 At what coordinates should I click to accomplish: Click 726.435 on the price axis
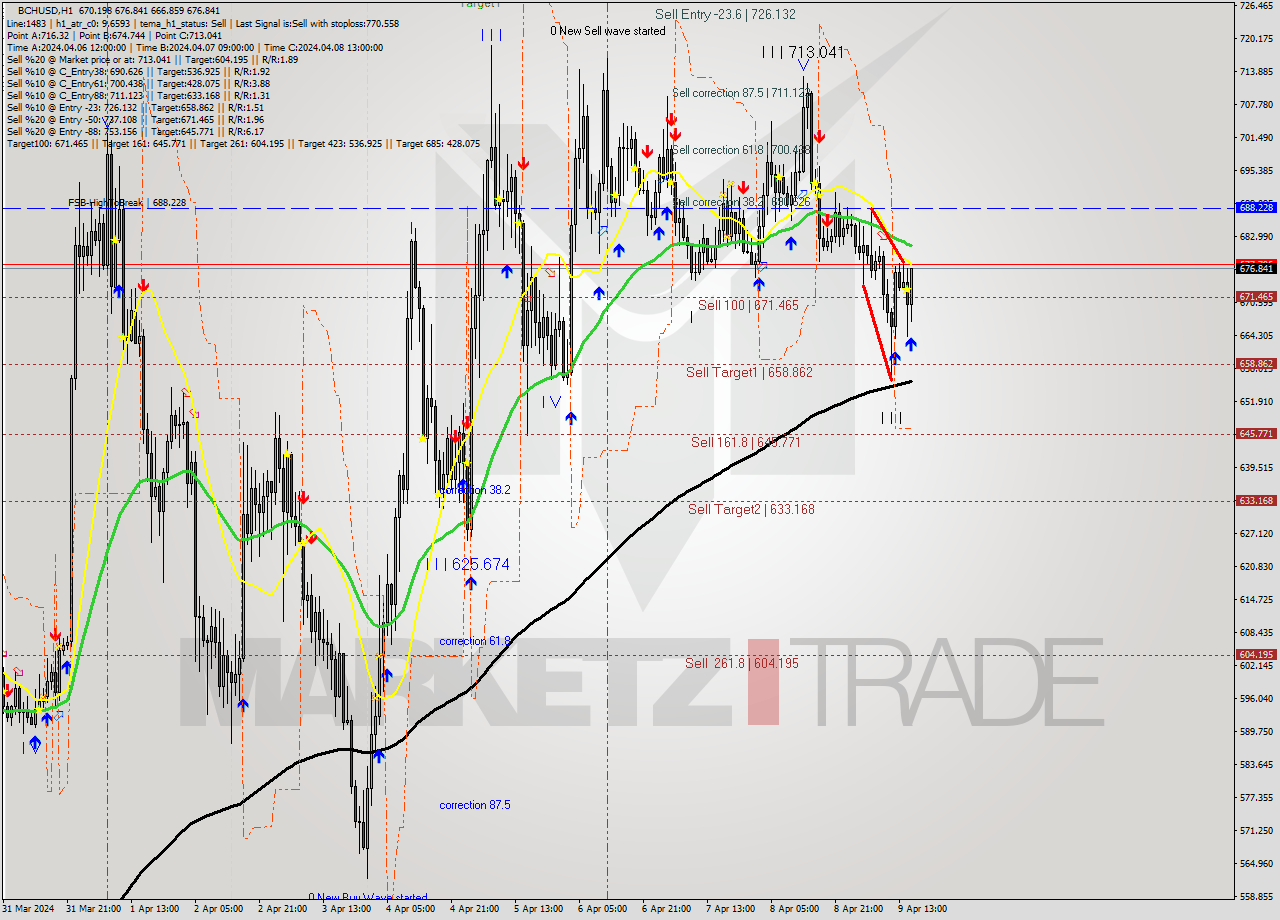[1256, 6]
